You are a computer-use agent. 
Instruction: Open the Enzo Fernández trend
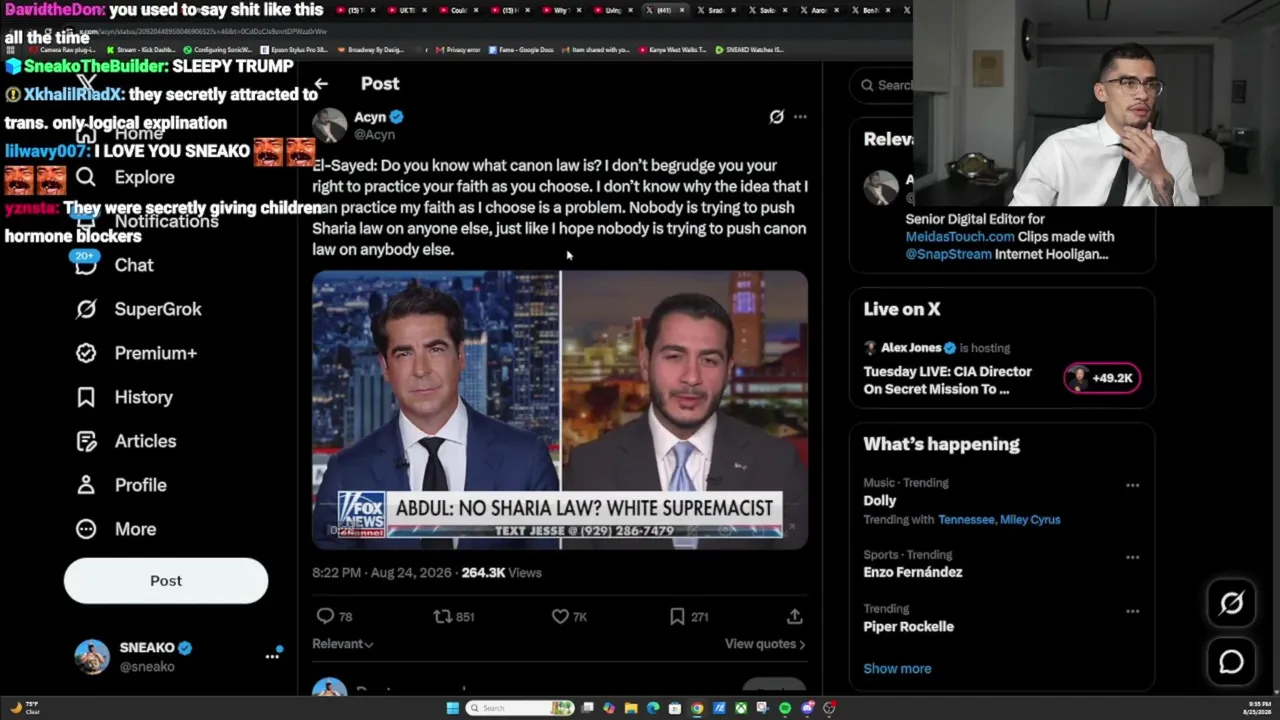(x=913, y=572)
